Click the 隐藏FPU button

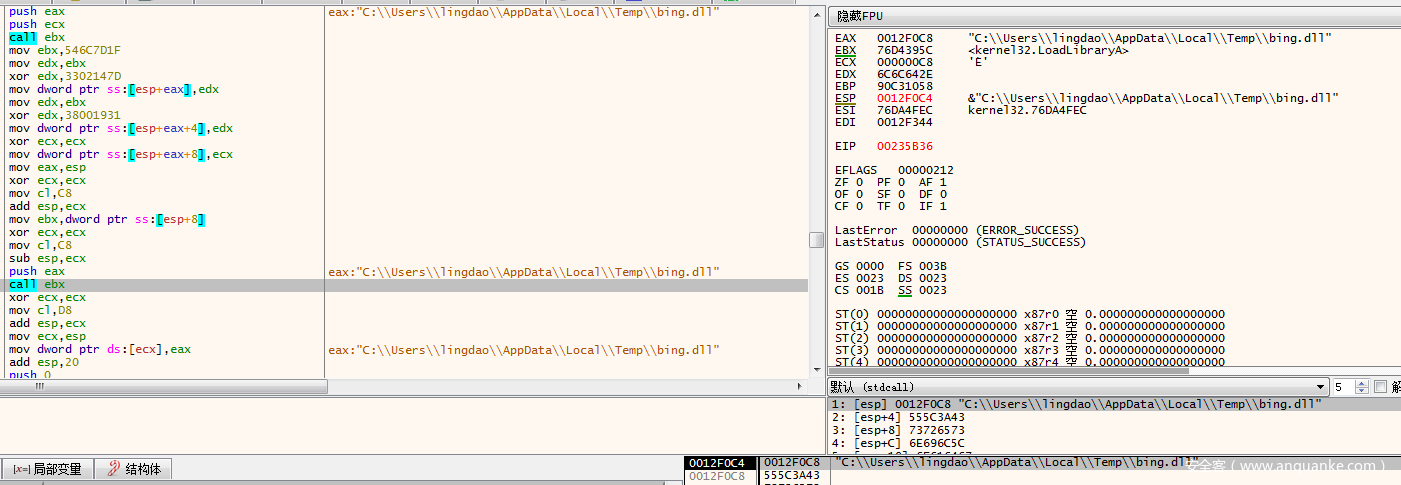(x=860, y=16)
